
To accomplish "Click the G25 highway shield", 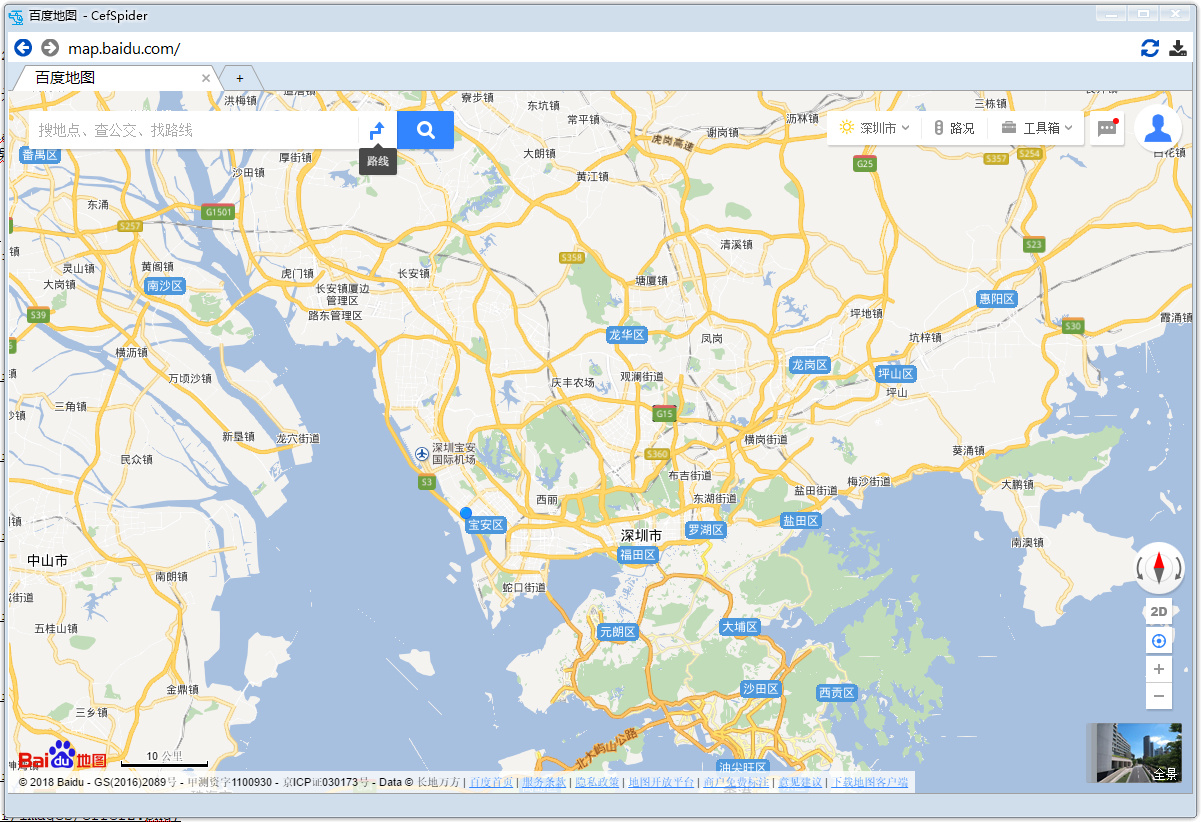I will tap(865, 163).
